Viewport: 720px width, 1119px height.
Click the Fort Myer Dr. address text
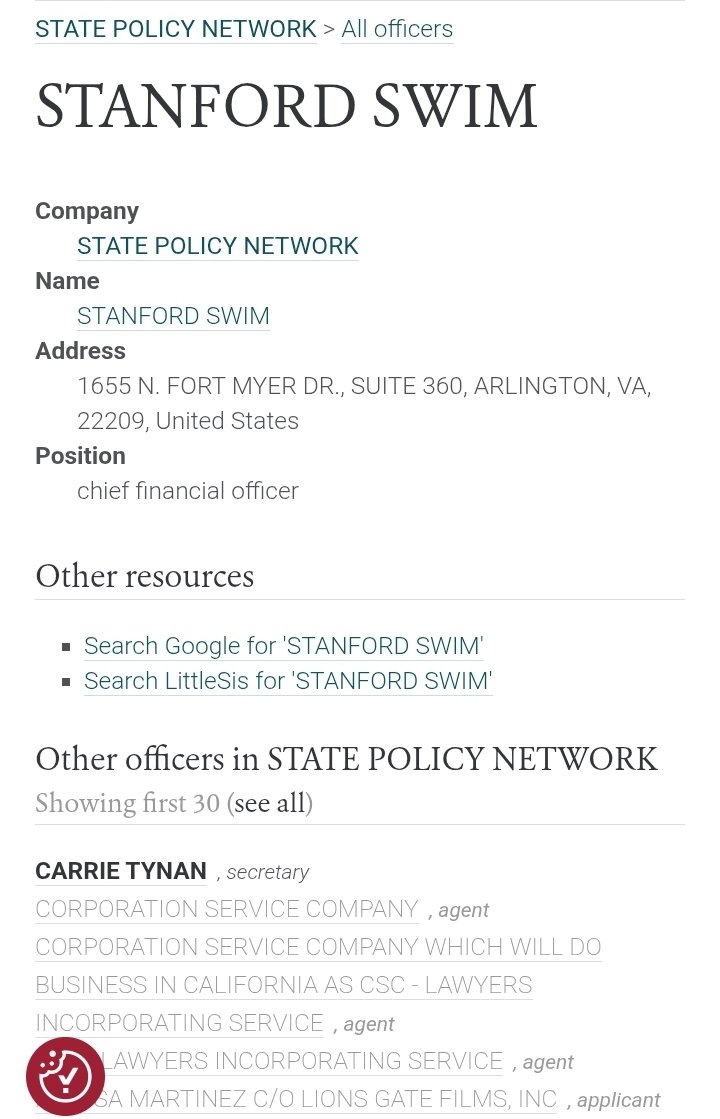364,386
